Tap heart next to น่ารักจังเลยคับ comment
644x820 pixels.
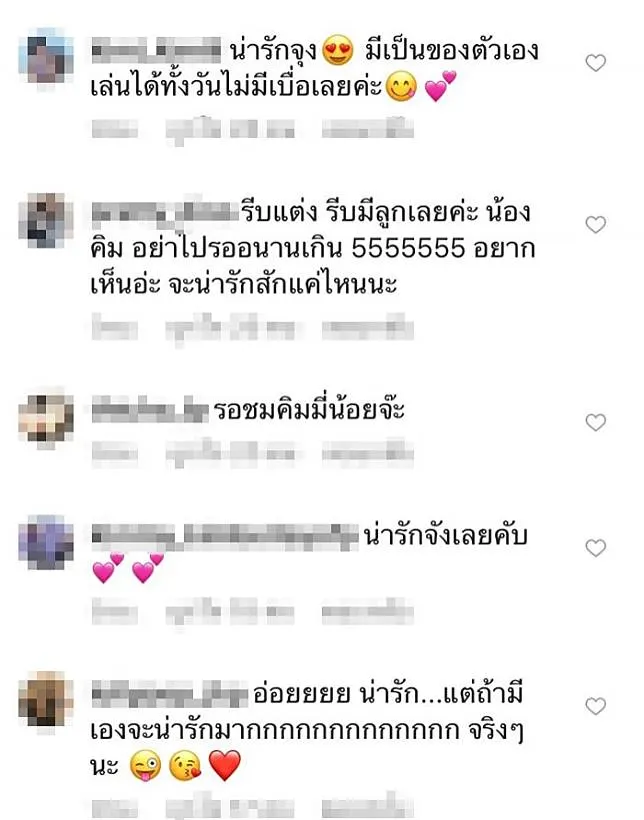(x=595, y=548)
